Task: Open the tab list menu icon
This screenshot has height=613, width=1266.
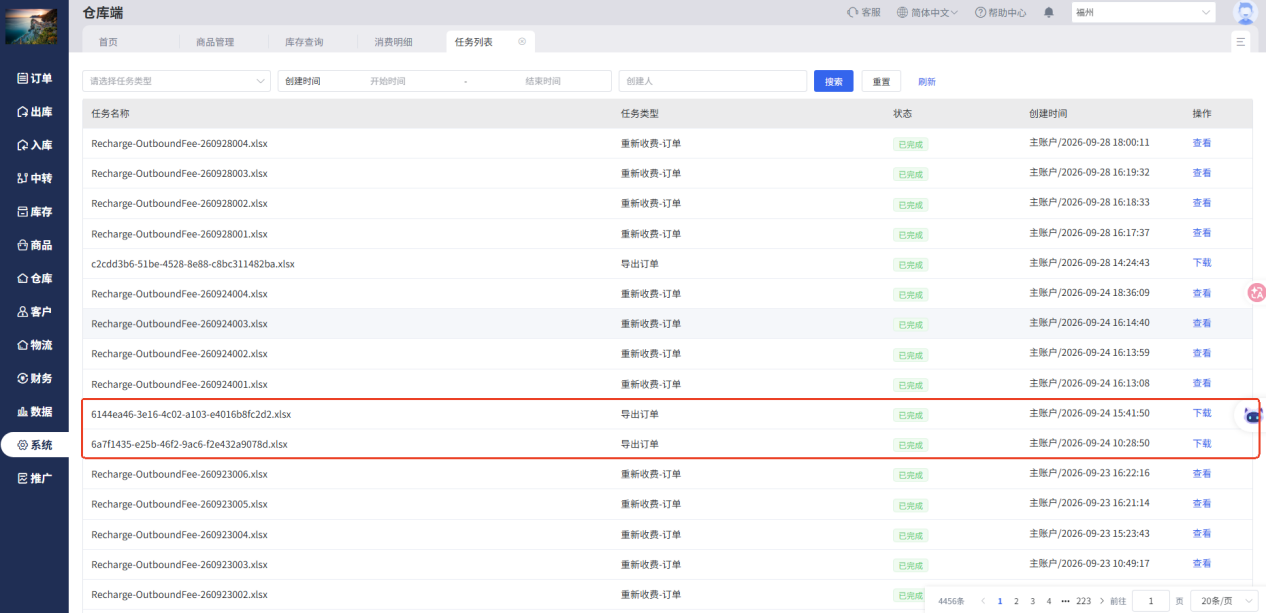Action: 1241,42
